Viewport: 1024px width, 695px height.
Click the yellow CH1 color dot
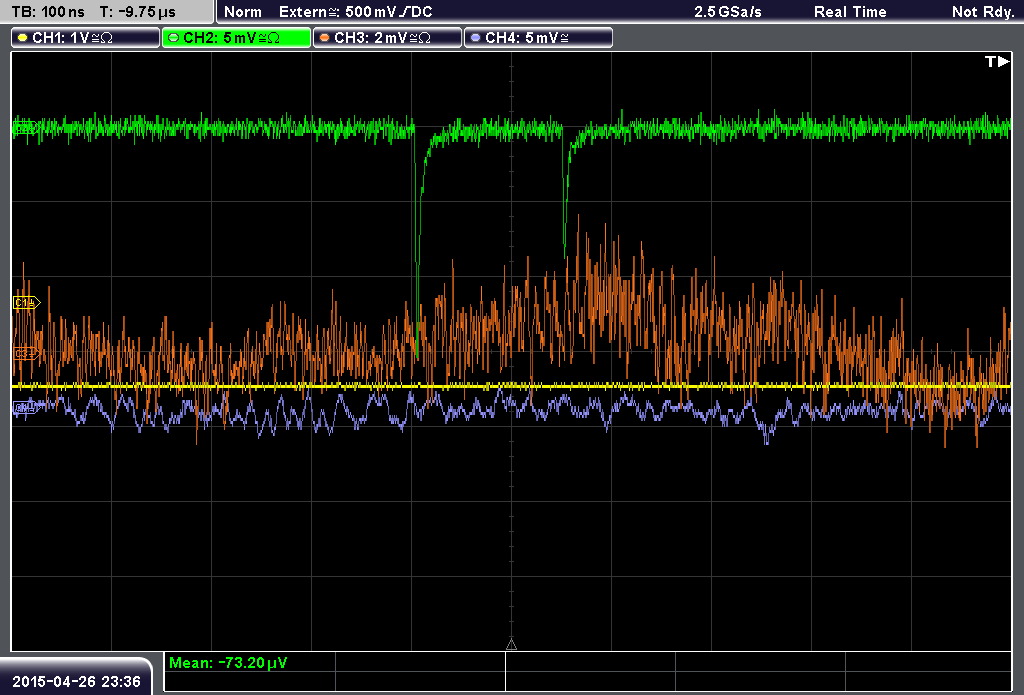tap(23, 38)
